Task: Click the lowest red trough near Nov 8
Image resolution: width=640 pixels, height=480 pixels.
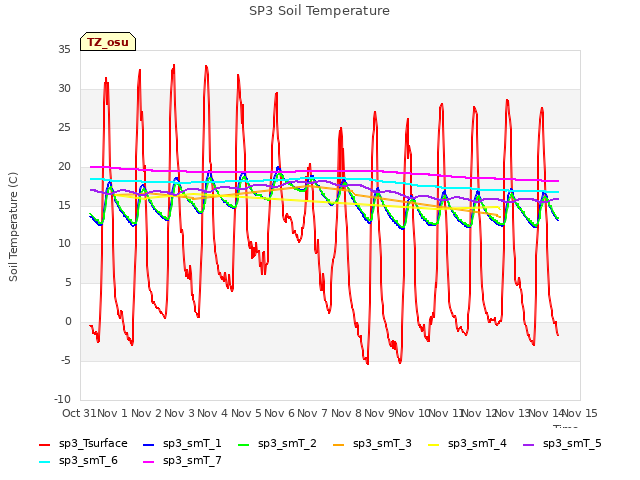Action: coord(367,363)
